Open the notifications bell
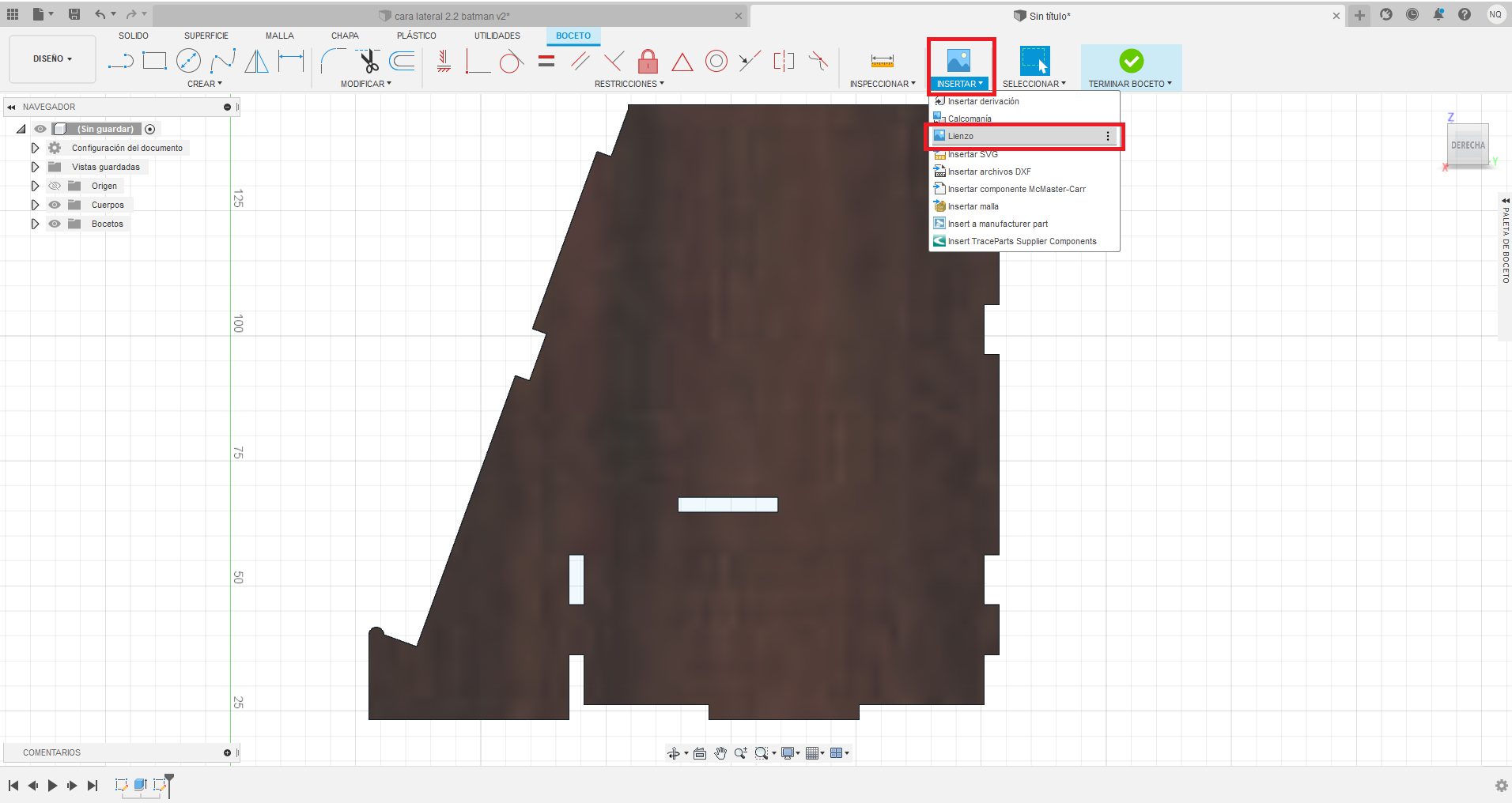The width and height of the screenshot is (1512, 803). pyautogui.click(x=1438, y=14)
